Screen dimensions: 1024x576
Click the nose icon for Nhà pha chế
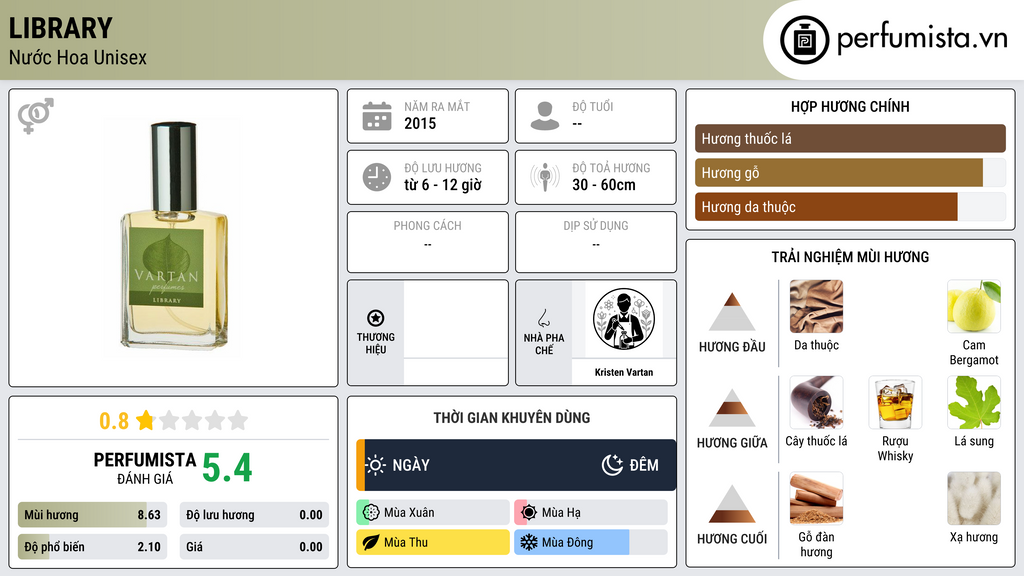543,318
